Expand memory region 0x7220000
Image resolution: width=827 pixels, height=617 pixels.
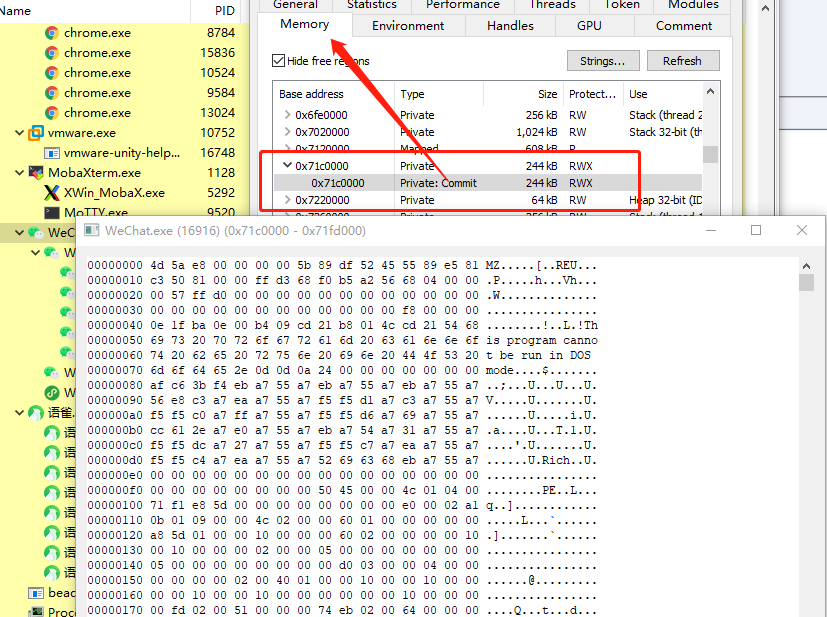pyautogui.click(x=287, y=199)
